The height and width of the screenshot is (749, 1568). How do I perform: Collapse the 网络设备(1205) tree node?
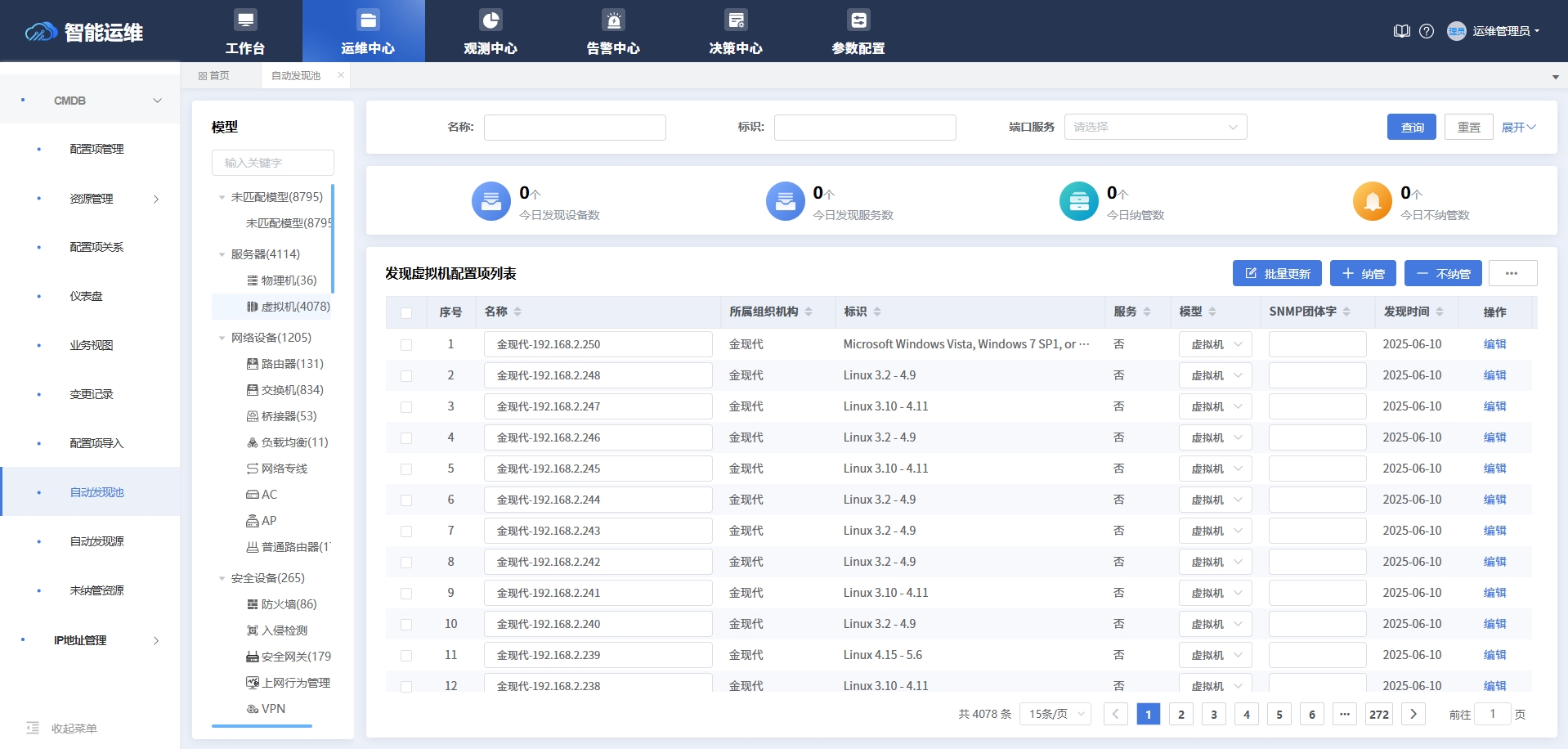pos(222,338)
